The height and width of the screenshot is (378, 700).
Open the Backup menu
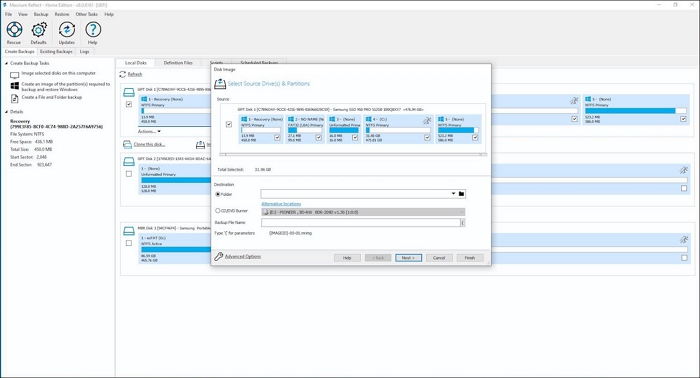point(41,14)
